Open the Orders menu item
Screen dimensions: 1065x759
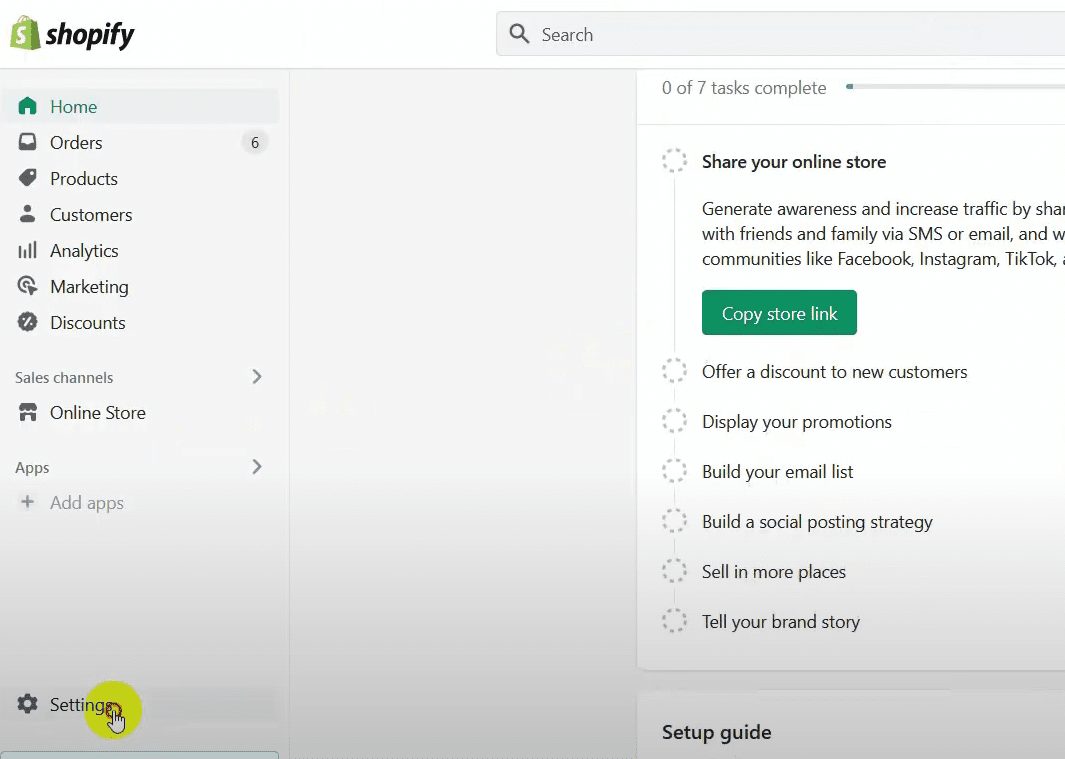tap(76, 142)
